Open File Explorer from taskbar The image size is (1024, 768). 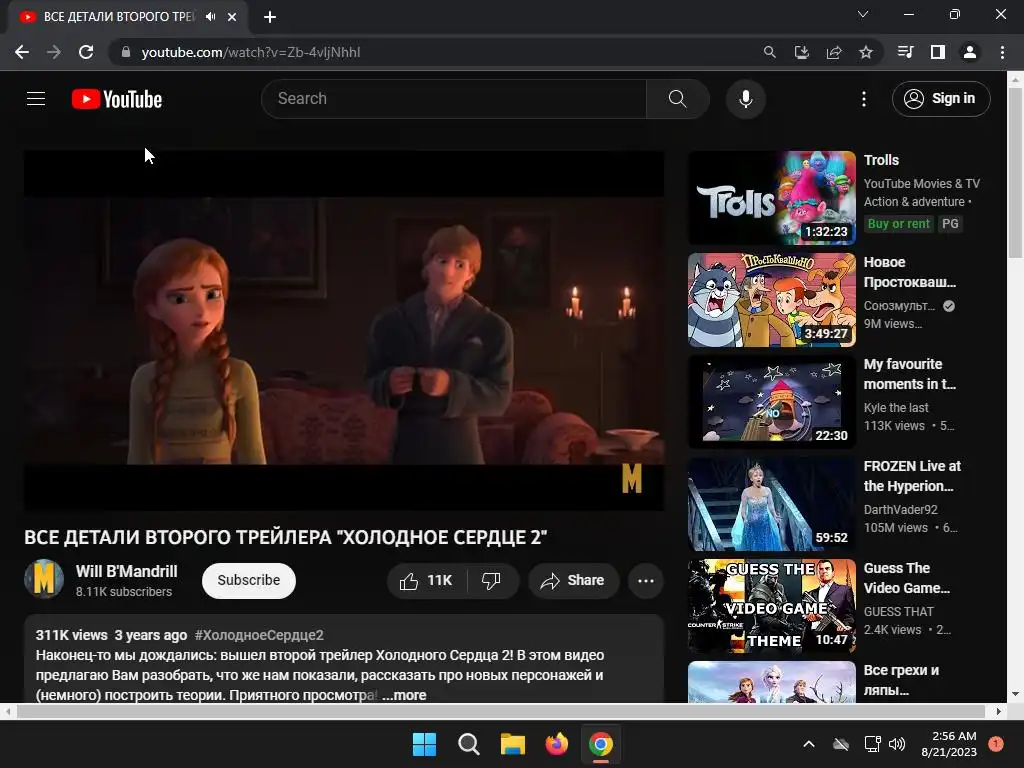[513, 744]
